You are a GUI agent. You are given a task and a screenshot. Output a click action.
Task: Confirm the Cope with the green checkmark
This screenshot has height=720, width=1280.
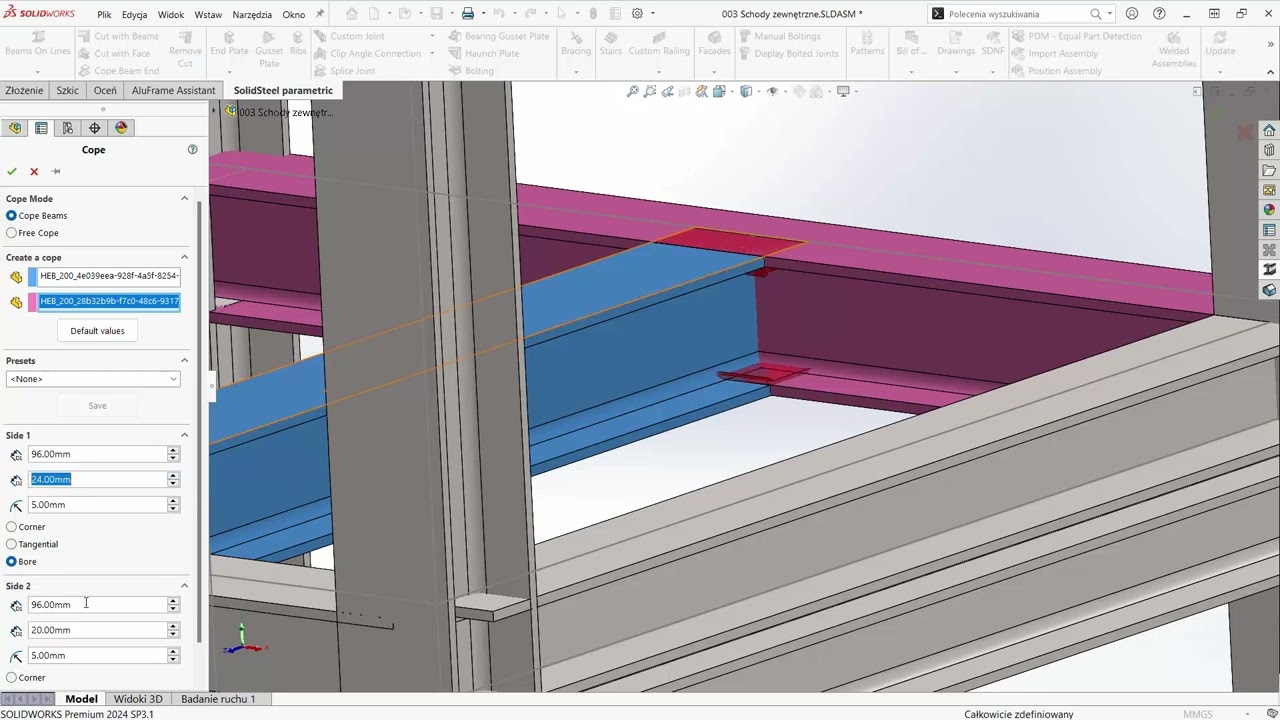pos(12,172)
